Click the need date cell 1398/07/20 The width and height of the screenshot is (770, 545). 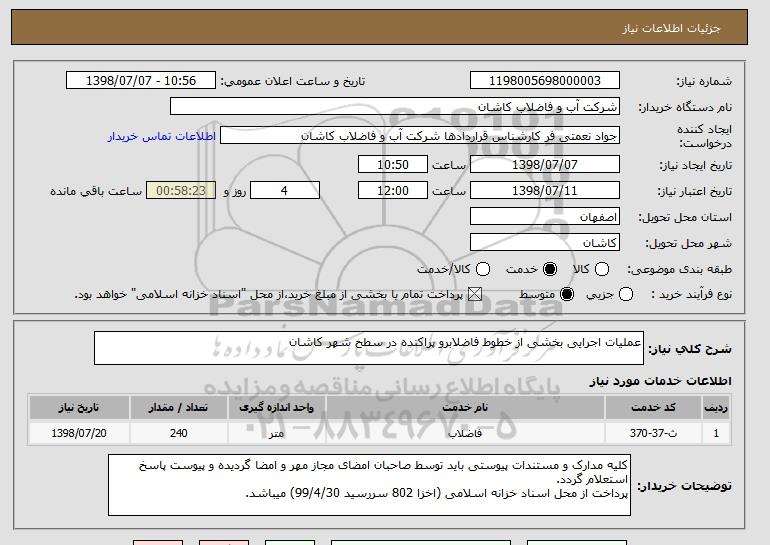point(79,433)
